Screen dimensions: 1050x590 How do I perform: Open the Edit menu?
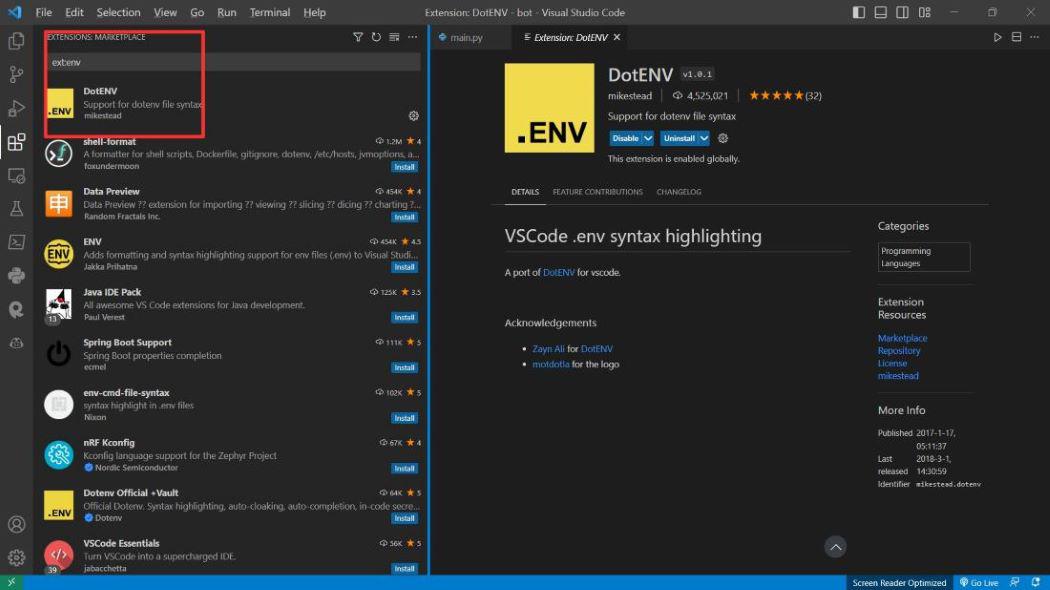[x=74, y=12]
